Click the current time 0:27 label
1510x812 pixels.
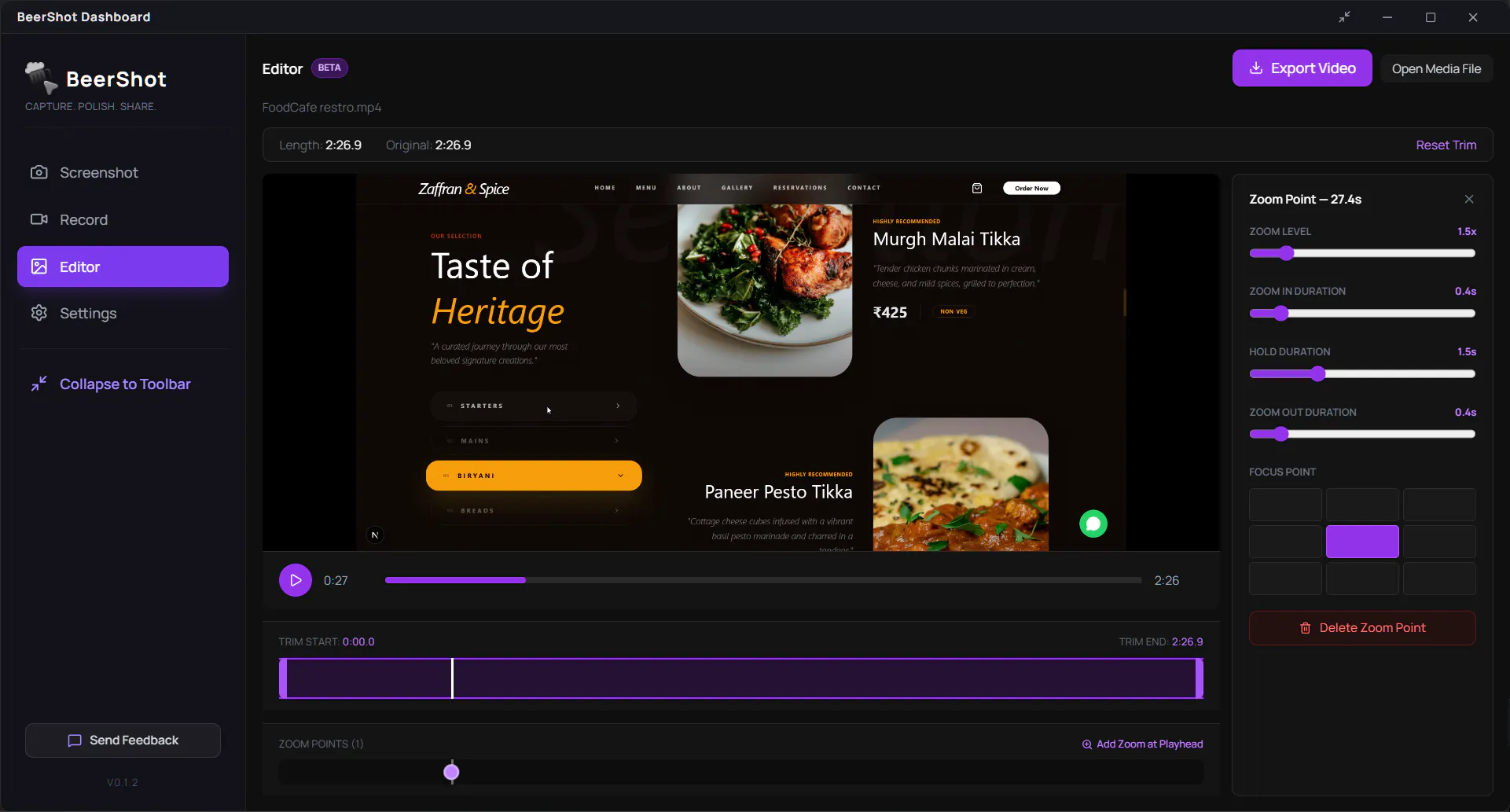336,581
